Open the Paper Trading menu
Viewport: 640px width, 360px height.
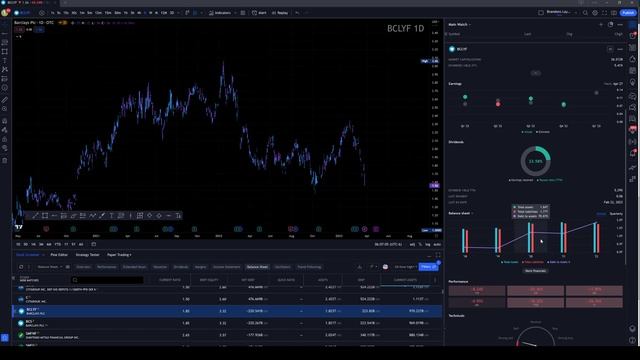coord(119,255)
